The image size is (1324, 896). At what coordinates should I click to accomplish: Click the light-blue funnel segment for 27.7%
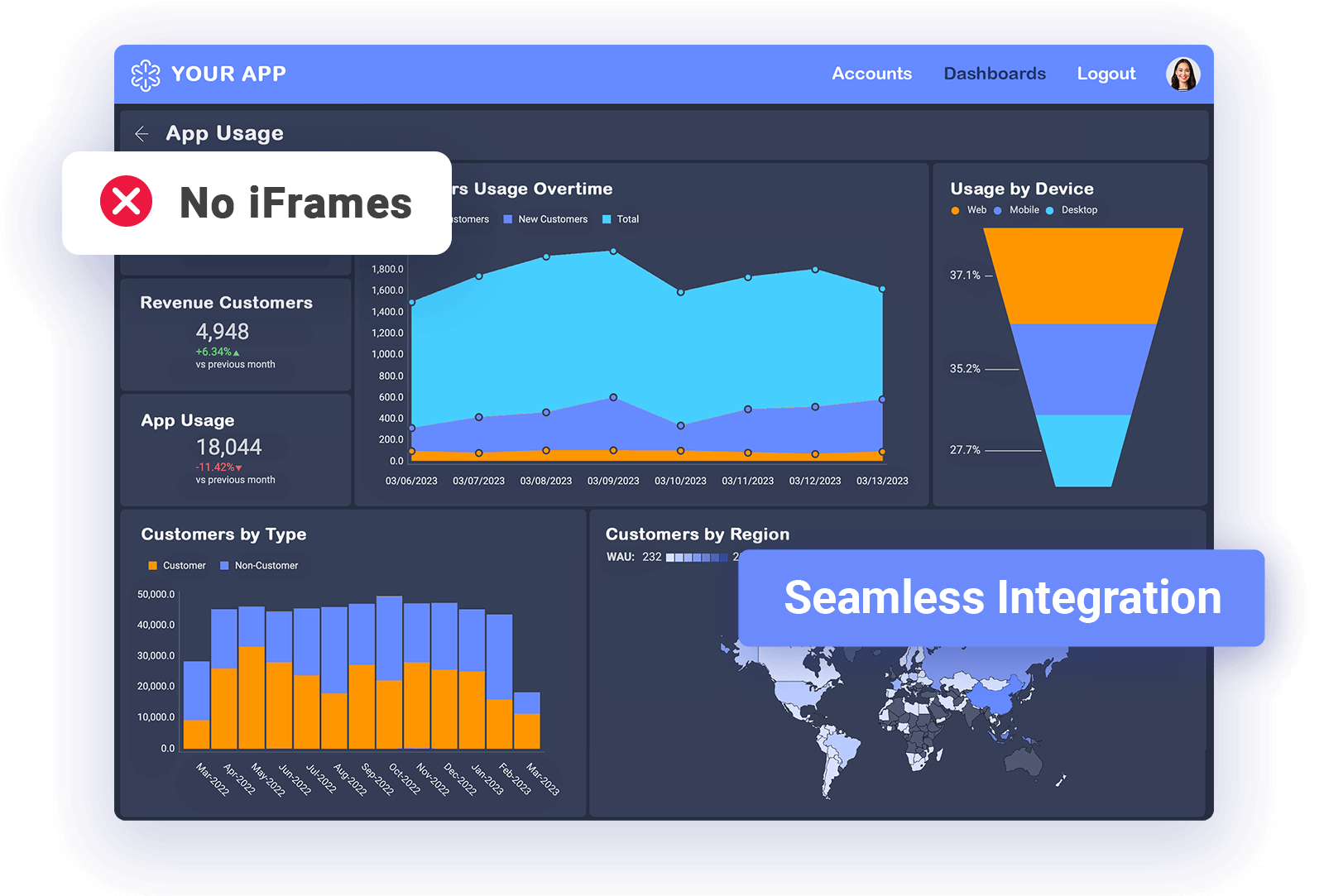[1083, 450]
